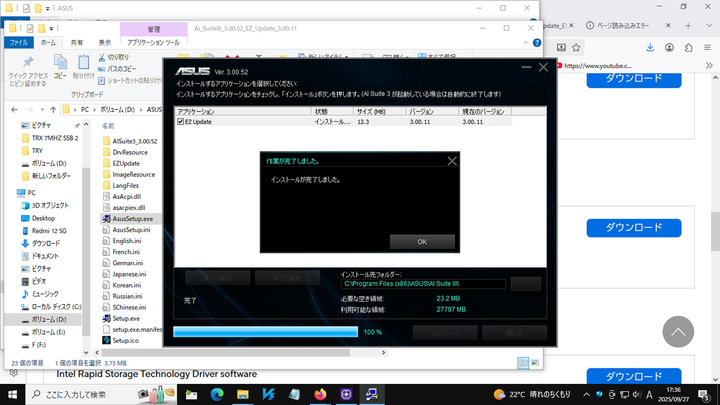Open the Windows Start menu
Viewport: 720px width, 405px height.
pyautogui.click(x=12, y=394)
